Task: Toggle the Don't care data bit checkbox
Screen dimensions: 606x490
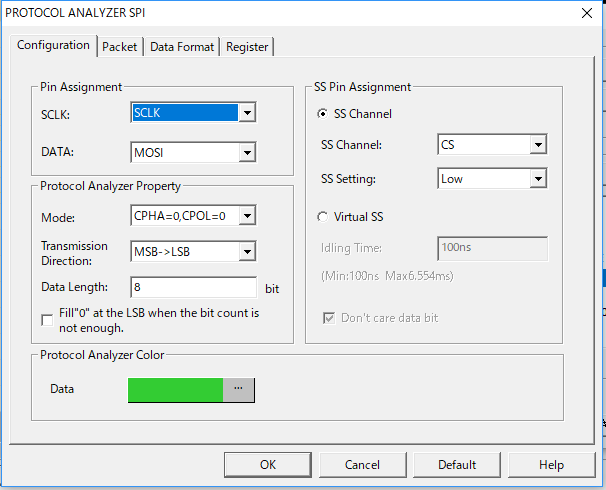Action: point(329,318)
